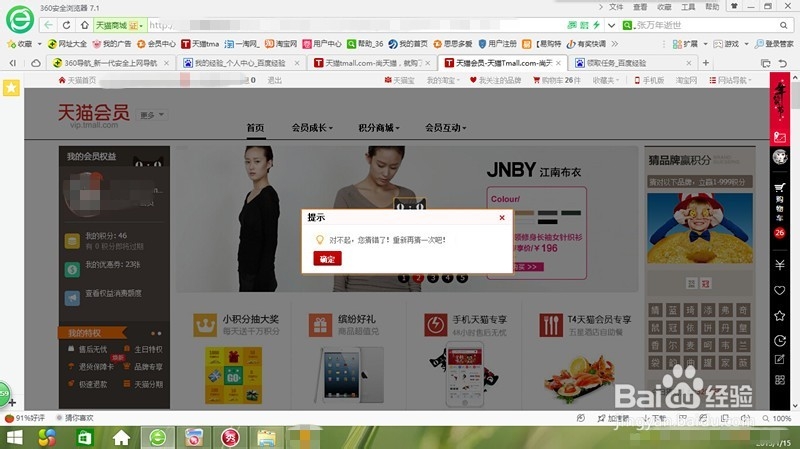This screenshot has height=449, width=800.
Task: Click the T4天猫会员专享 cutlery icon
Action: pos(551,325)
